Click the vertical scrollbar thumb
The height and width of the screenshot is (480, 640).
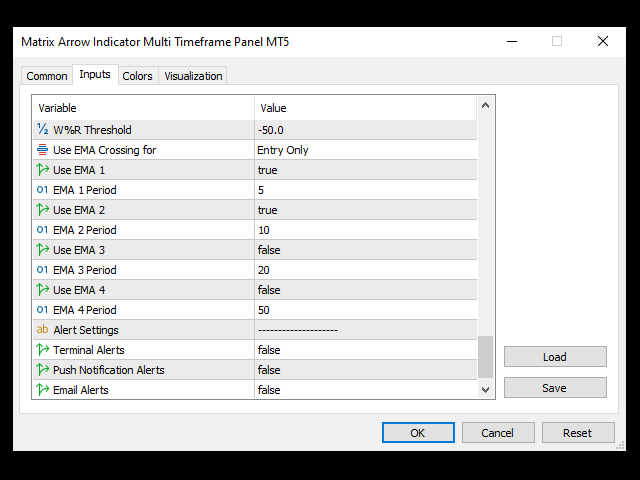(485, 357)
